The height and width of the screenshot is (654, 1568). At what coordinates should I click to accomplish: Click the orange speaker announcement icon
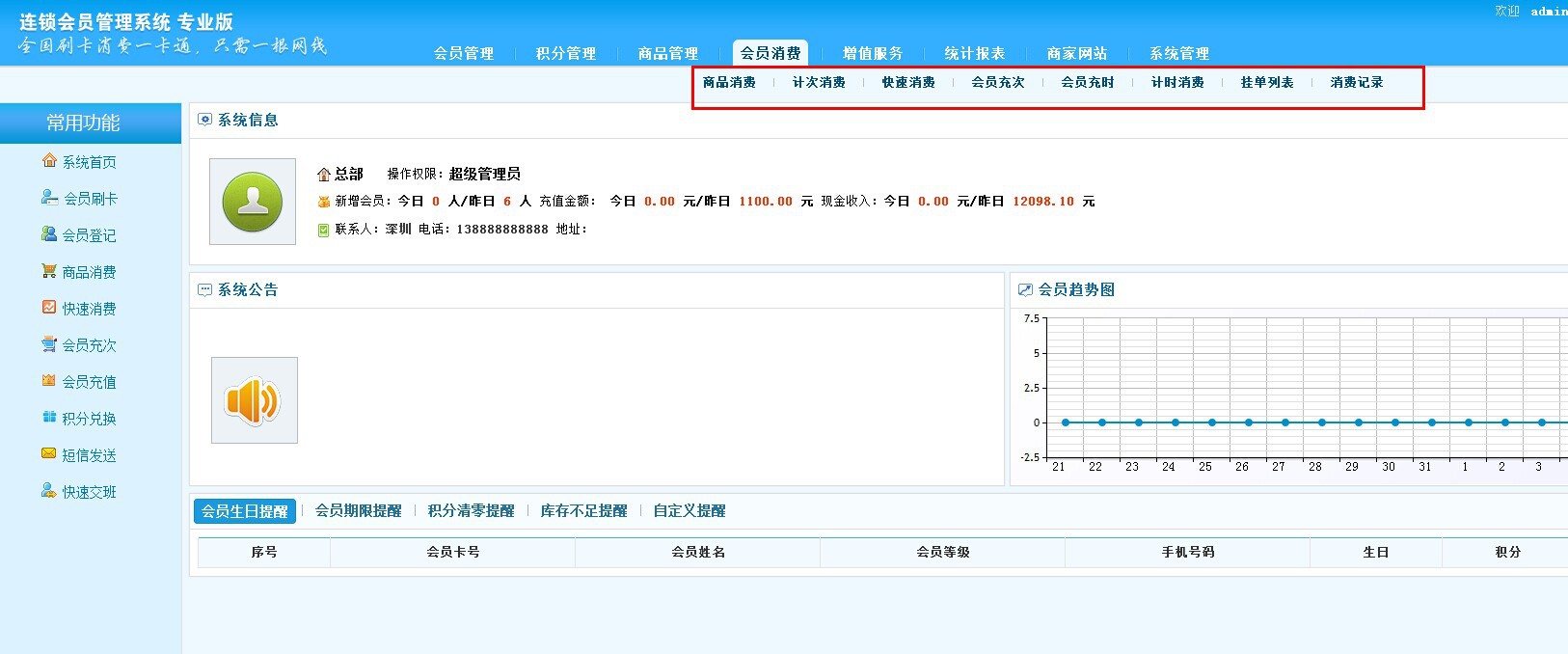[x=254, y=400]
